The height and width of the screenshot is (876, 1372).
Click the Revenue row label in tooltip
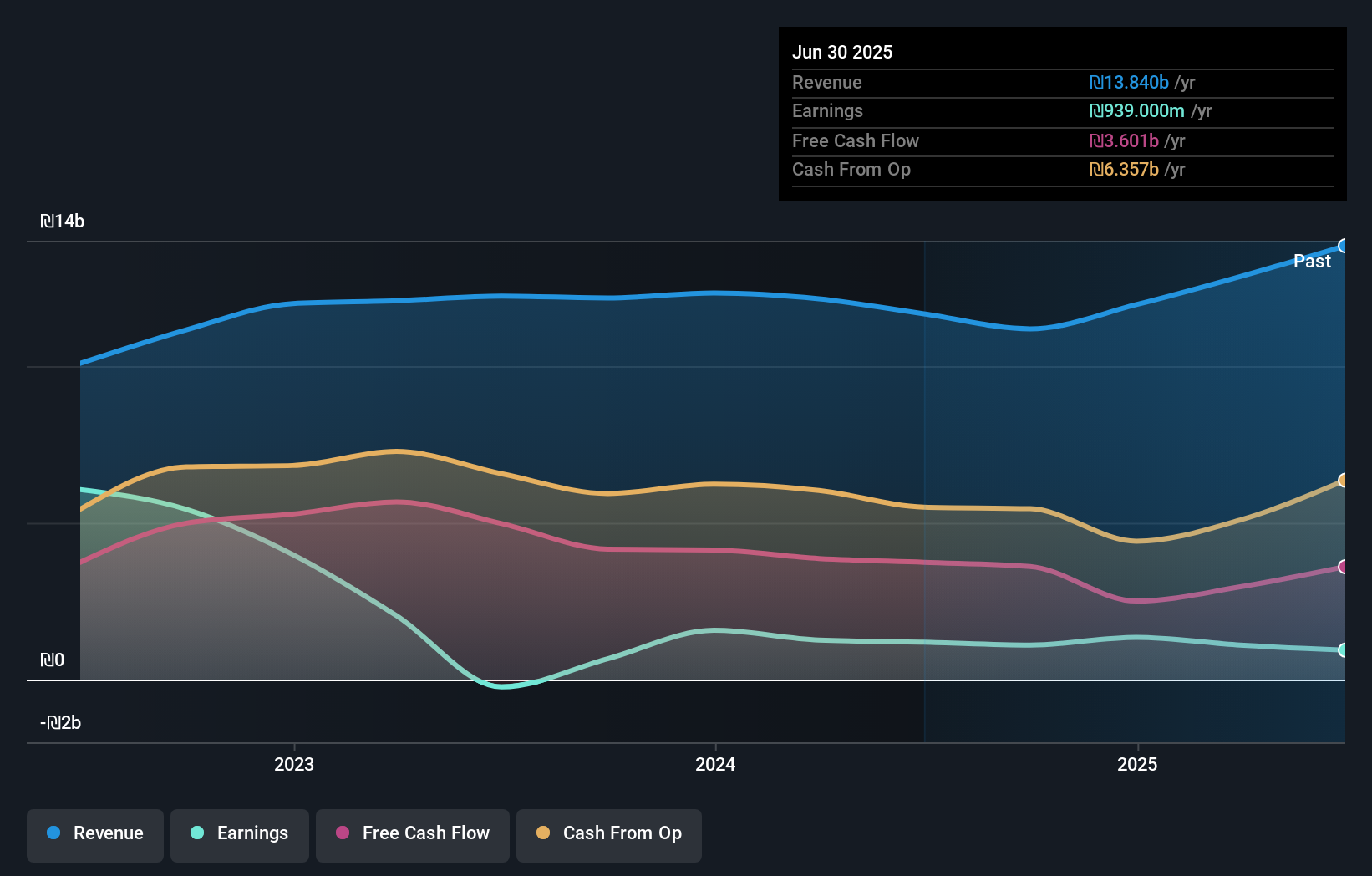pyautogui.click(x=827, y=83)
